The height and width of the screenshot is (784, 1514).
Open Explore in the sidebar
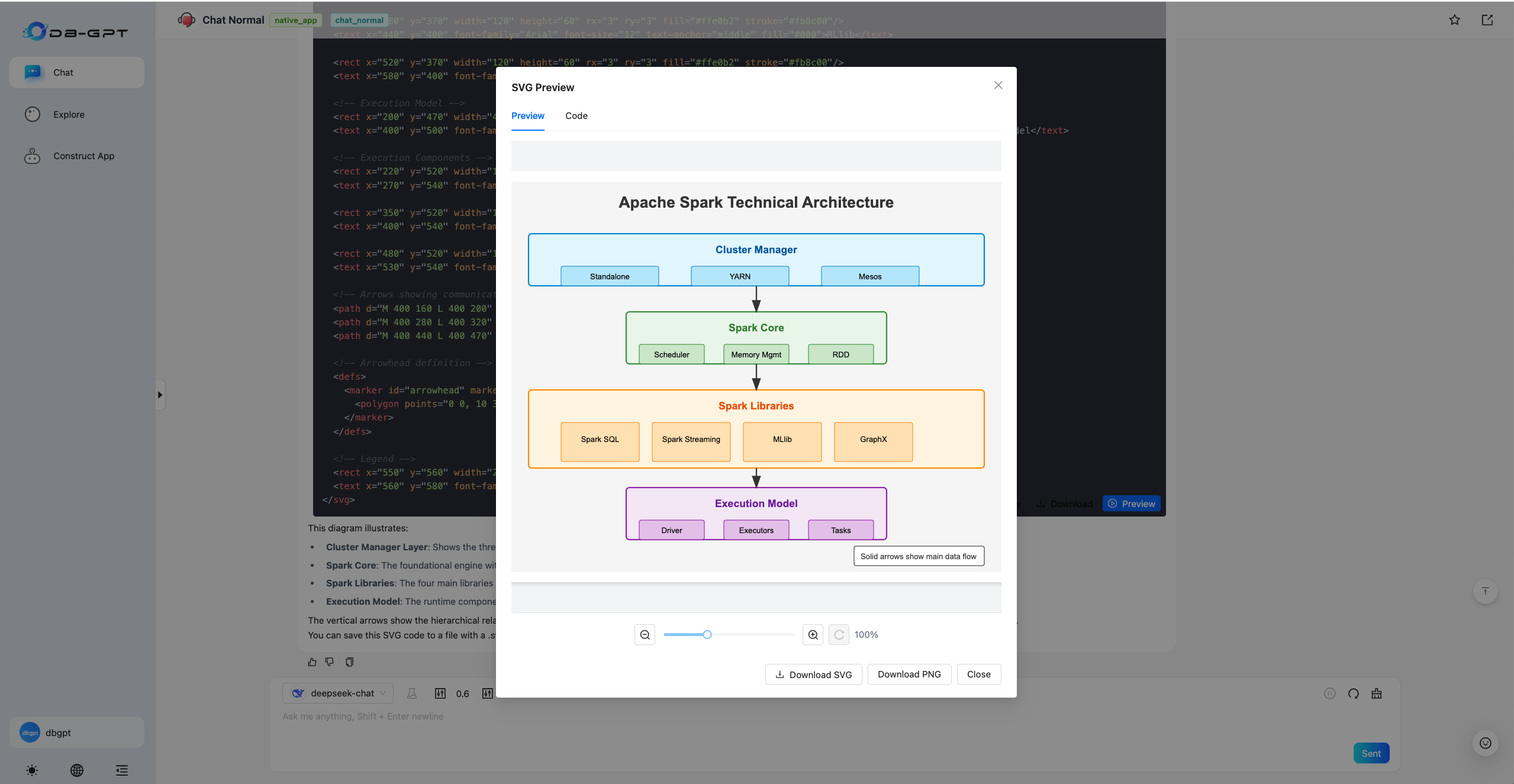[x=69, y=115]
